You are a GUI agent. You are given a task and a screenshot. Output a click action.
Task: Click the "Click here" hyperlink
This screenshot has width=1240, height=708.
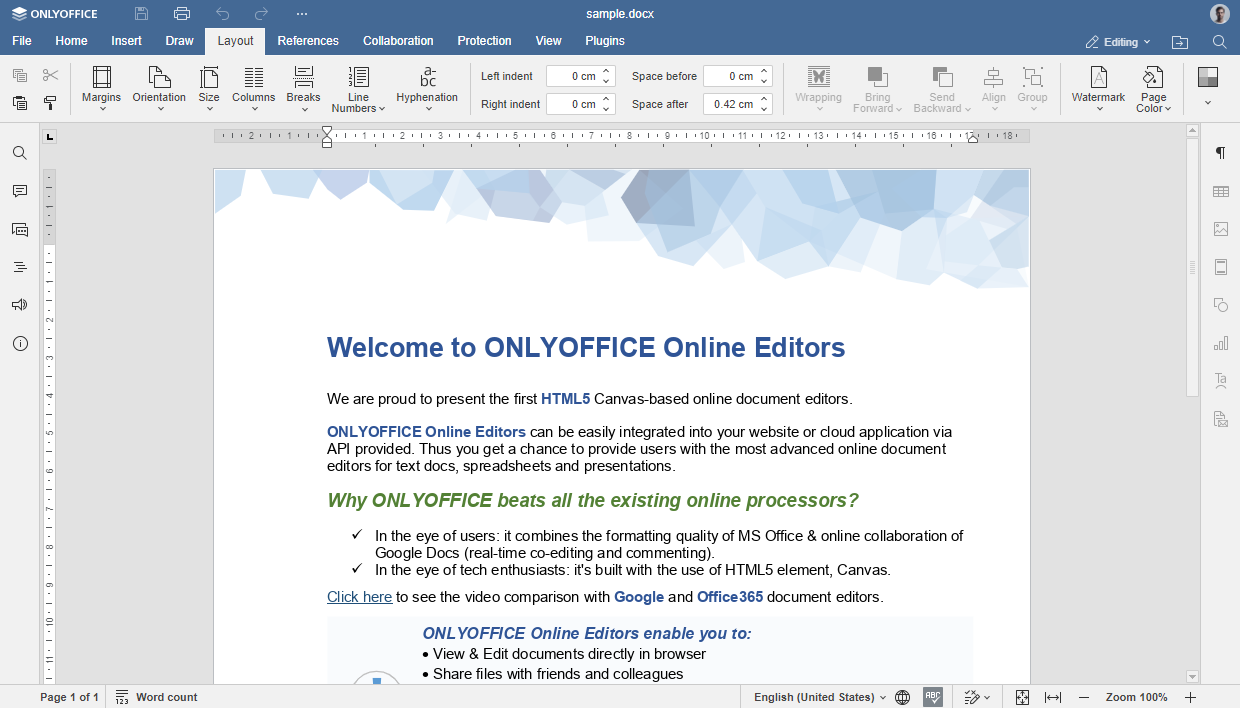tap(359, 597)
